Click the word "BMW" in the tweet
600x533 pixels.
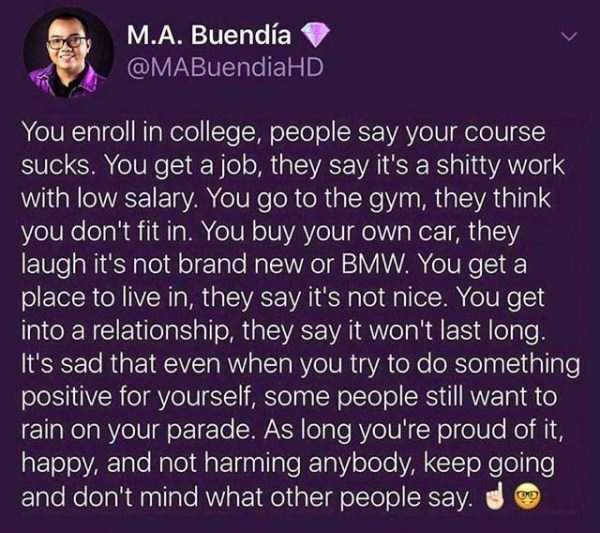(372, 264)
